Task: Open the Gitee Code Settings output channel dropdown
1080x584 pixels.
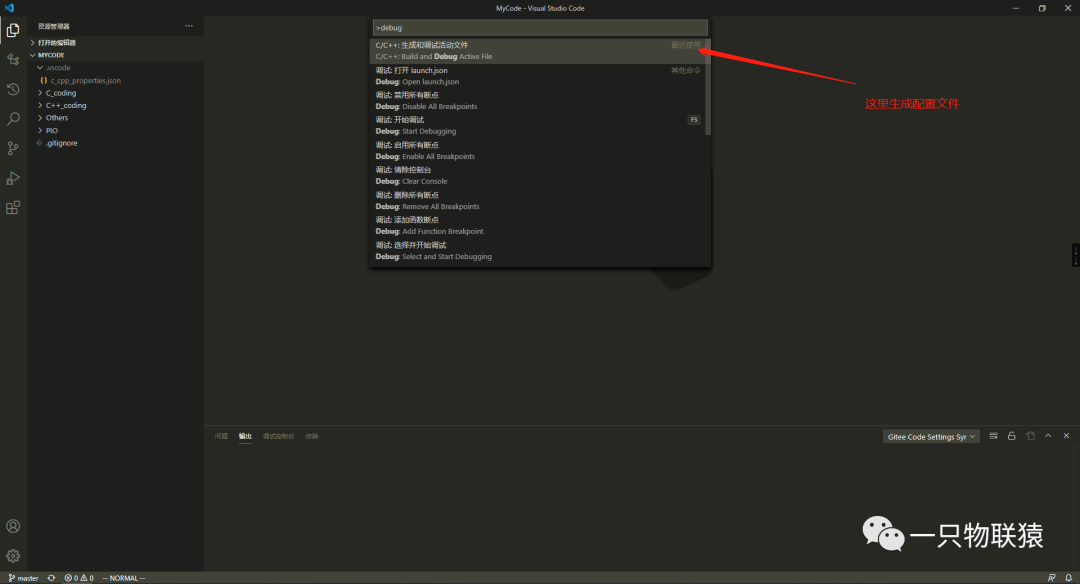Action: pyautogui.click(x=931, y=437)
